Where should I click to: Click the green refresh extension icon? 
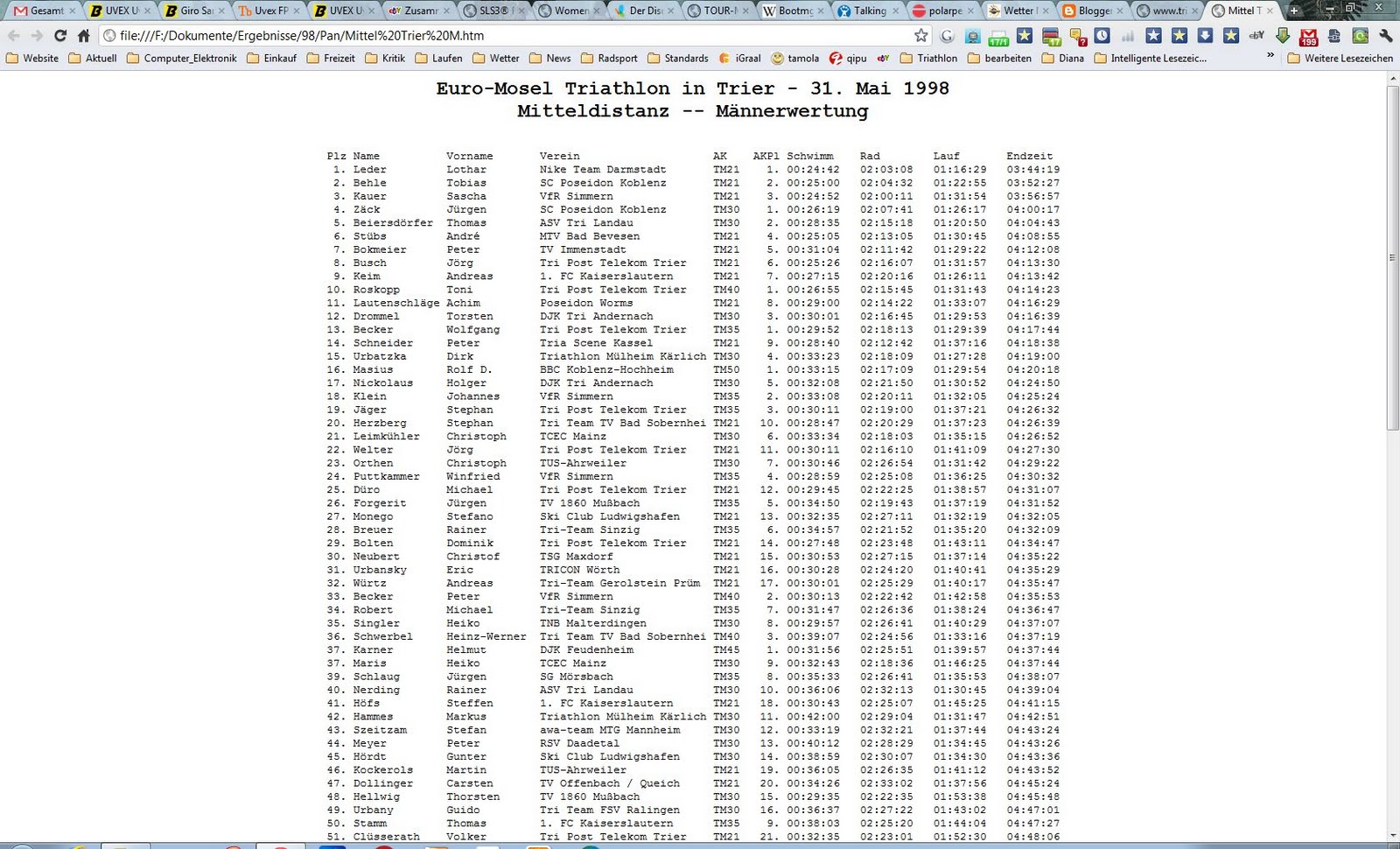point(1360,36)
